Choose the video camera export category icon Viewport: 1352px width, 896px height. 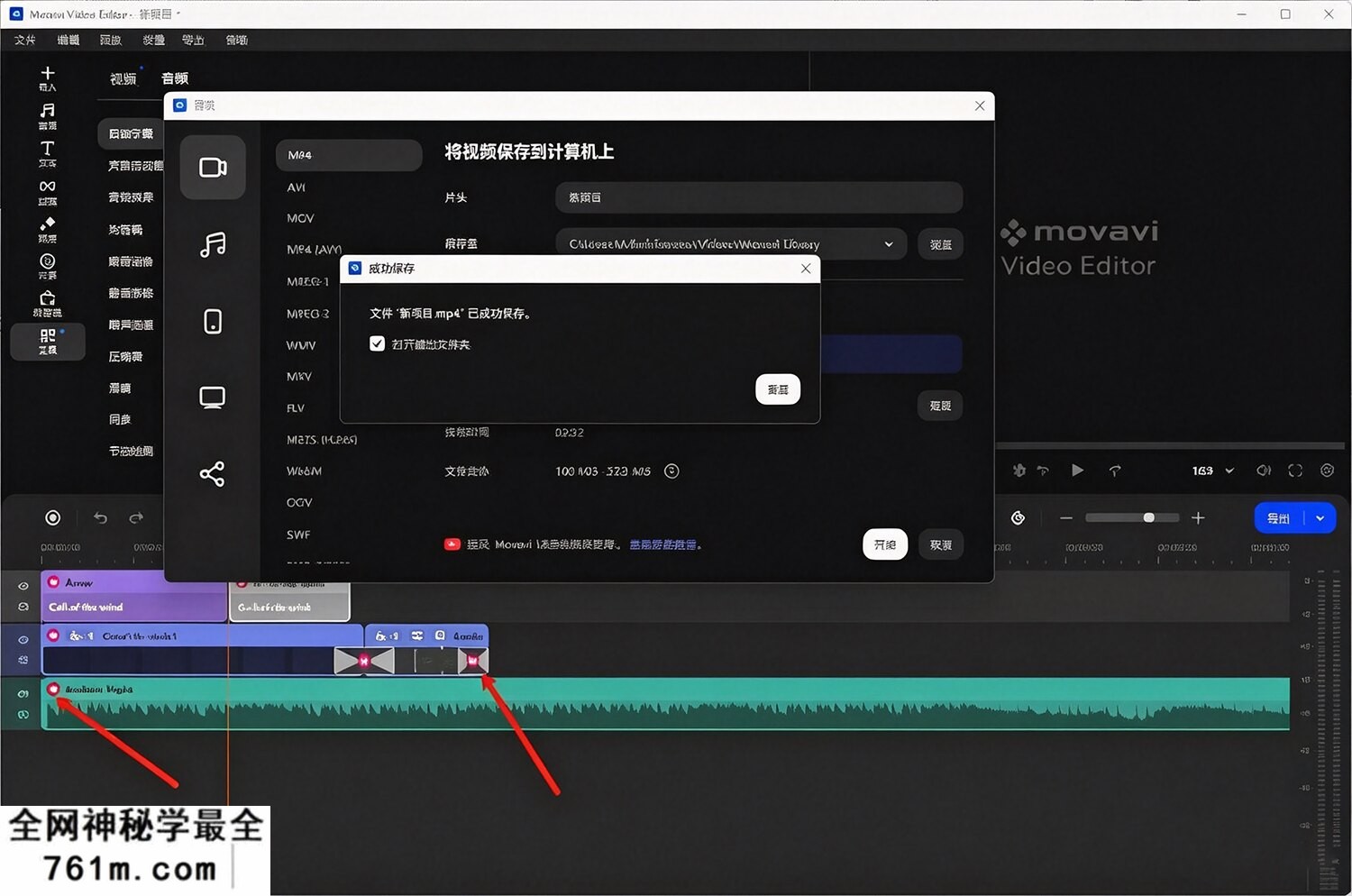pyautogui.click(x=213, y=168)
